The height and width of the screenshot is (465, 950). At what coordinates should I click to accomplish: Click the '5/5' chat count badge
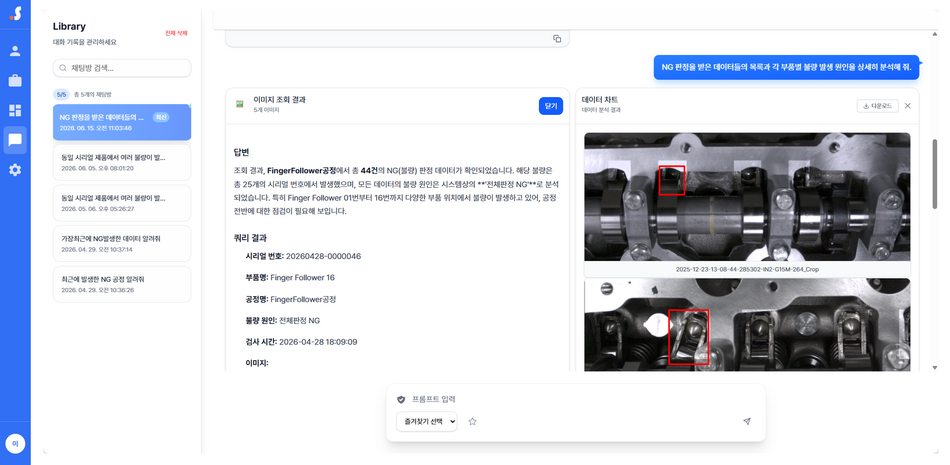coord(61,95)
